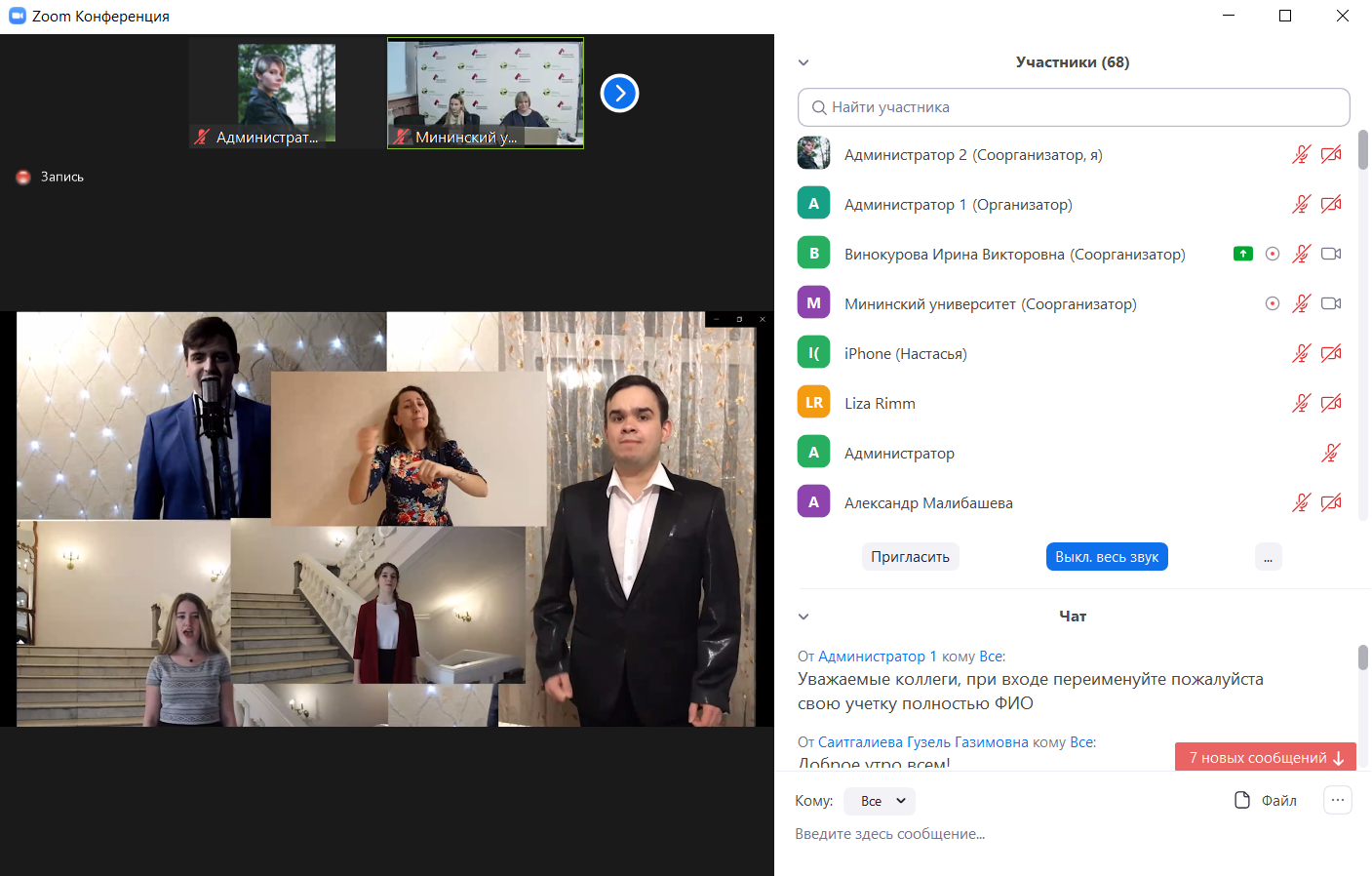Click Администратор 1's muted microphone icon
Screen dimensions: 1372x876
click(x=1301, y=204)
